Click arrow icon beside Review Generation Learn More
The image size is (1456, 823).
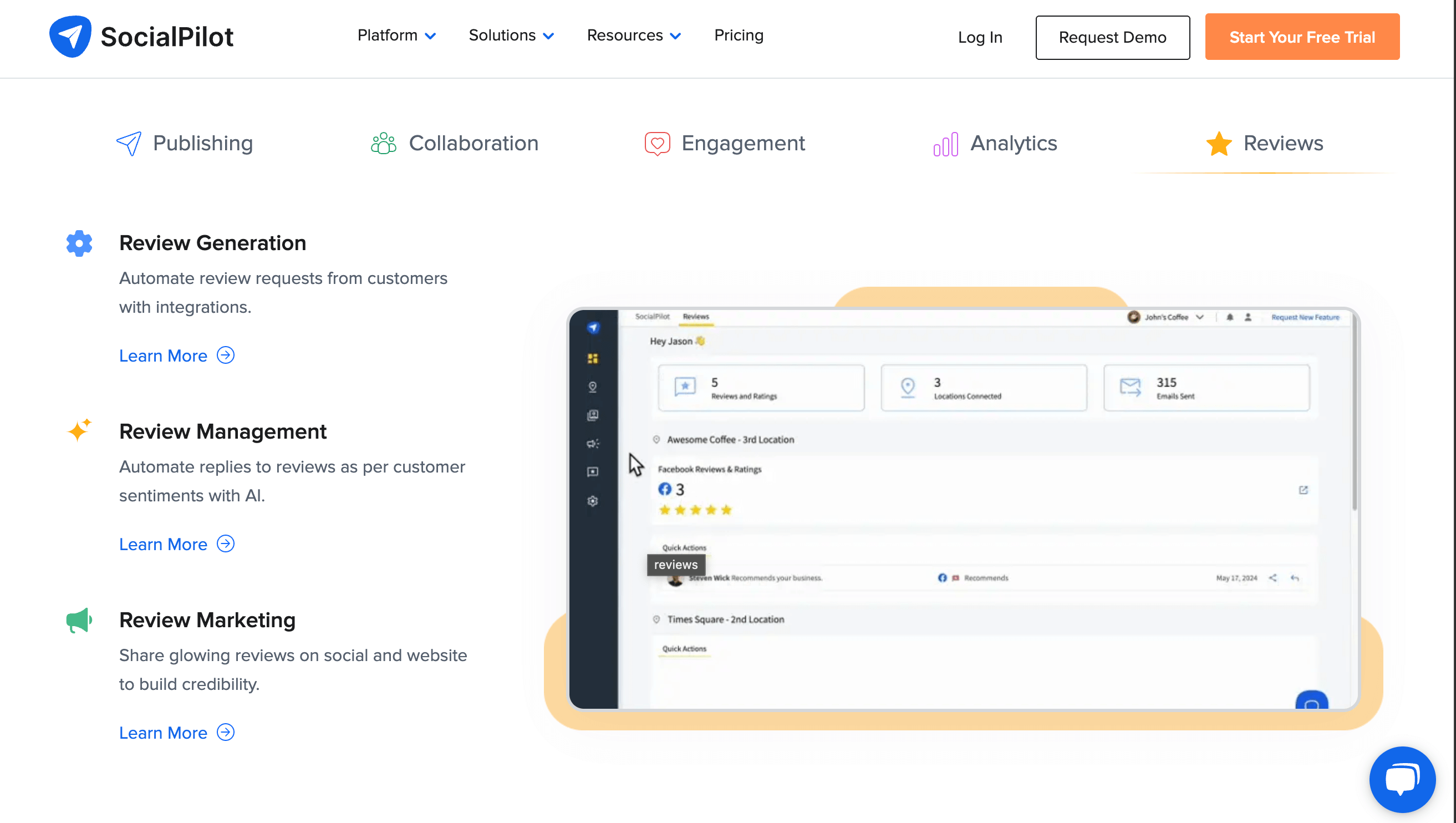coord(226,355)
